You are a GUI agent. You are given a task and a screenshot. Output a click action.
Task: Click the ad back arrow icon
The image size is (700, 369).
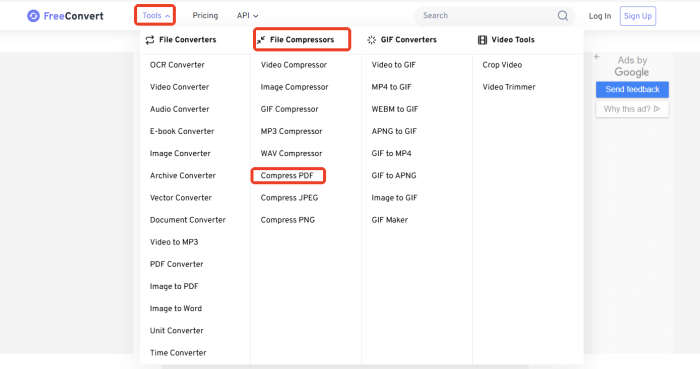[x=597, y=57]
